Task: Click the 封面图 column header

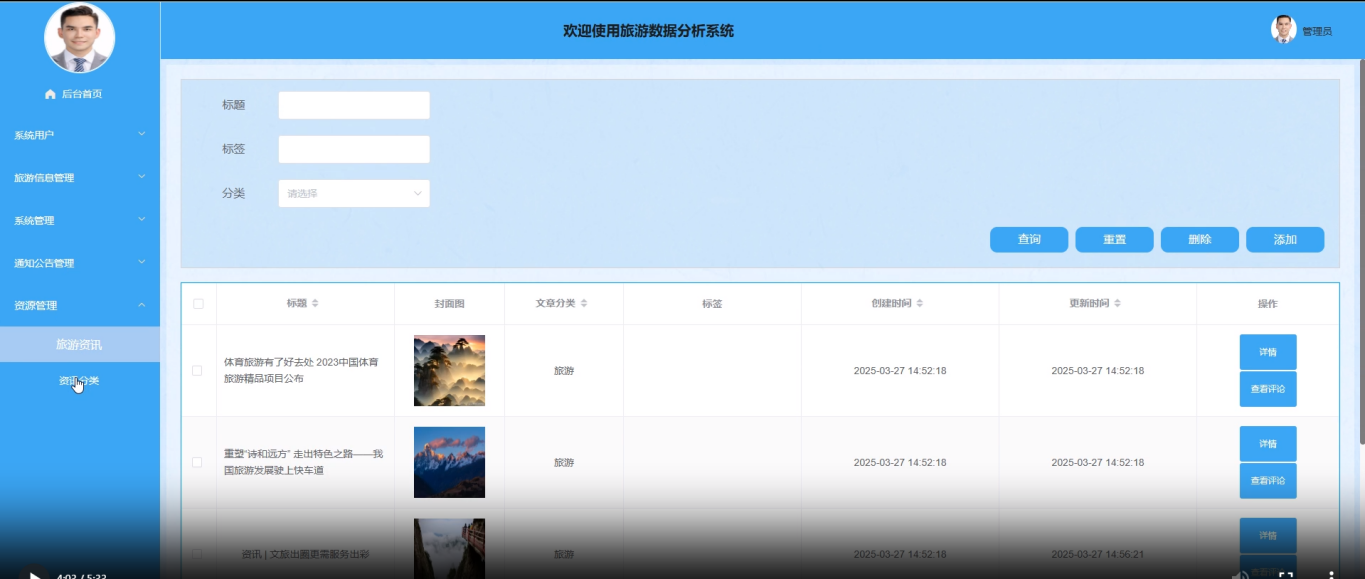Action: (449, 304)
